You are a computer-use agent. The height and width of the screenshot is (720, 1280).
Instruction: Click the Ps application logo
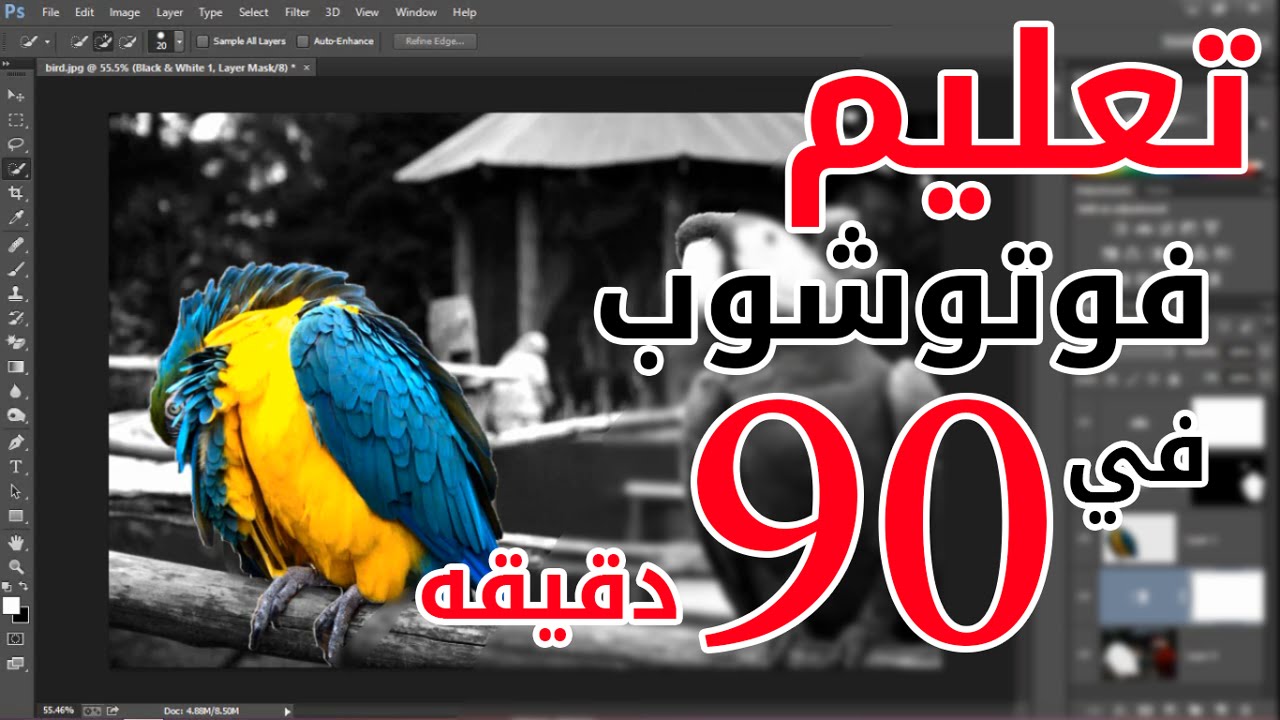[15, 12]
